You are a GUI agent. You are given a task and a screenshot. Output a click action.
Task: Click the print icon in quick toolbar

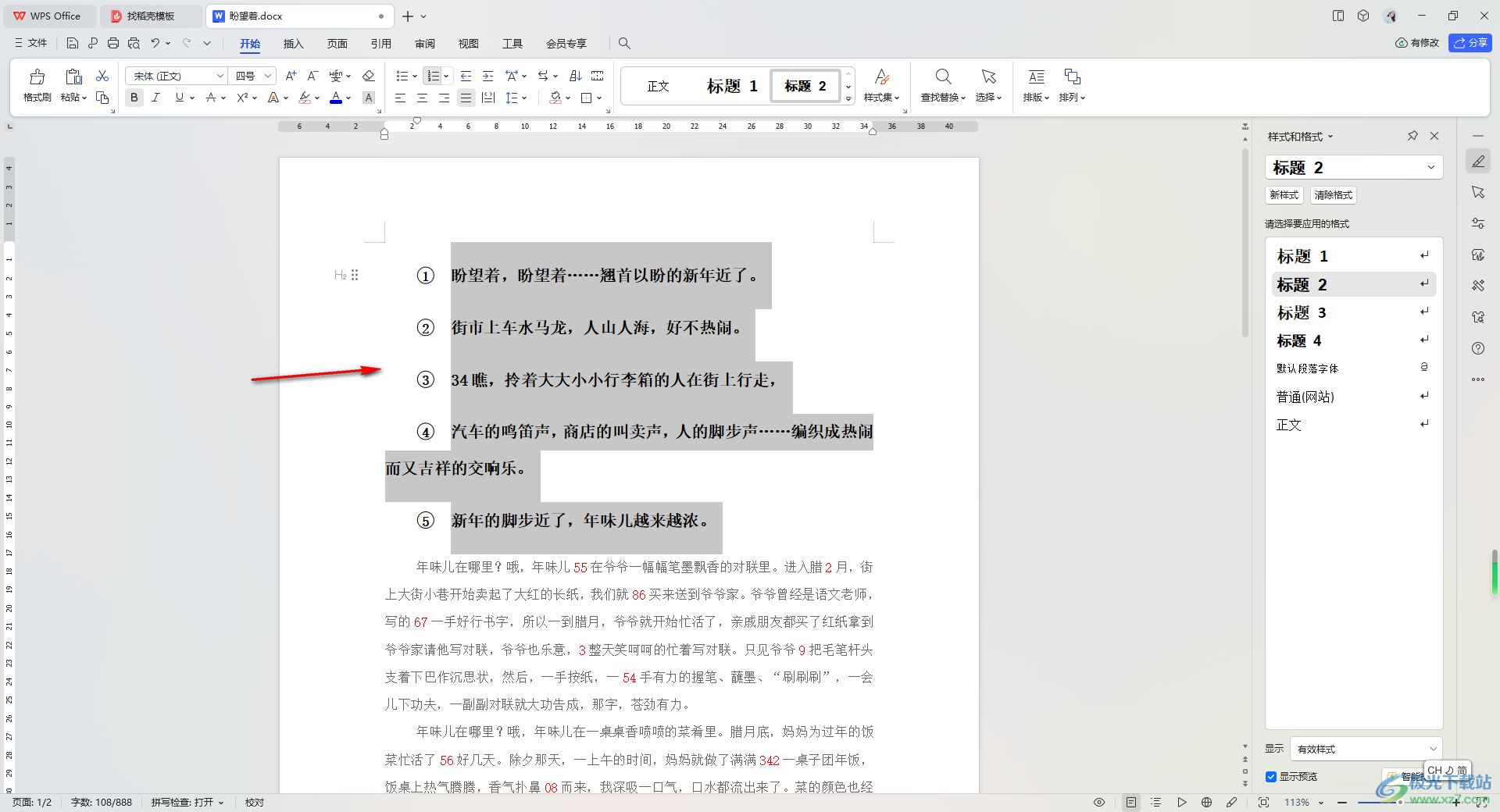pyautogui.click(x=113, y=43)
